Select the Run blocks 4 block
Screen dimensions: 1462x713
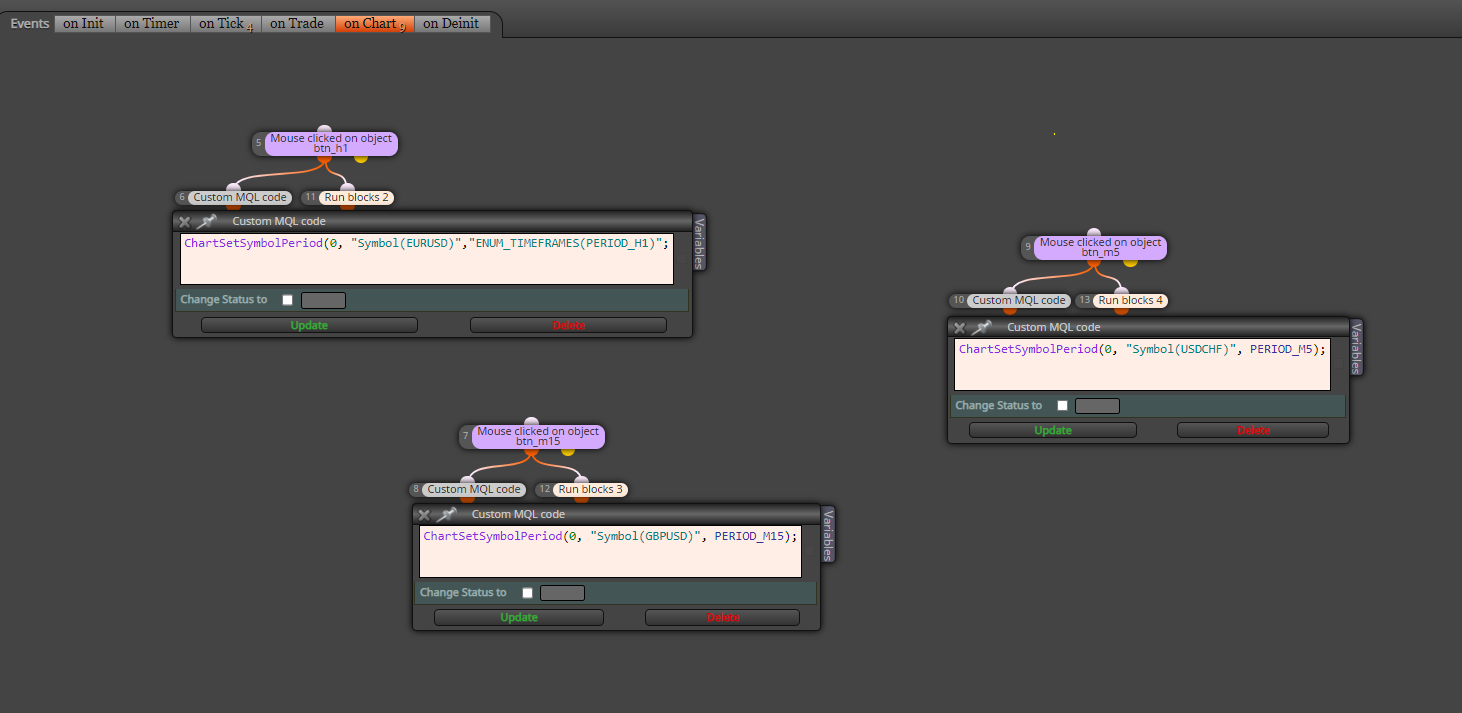1130,301
